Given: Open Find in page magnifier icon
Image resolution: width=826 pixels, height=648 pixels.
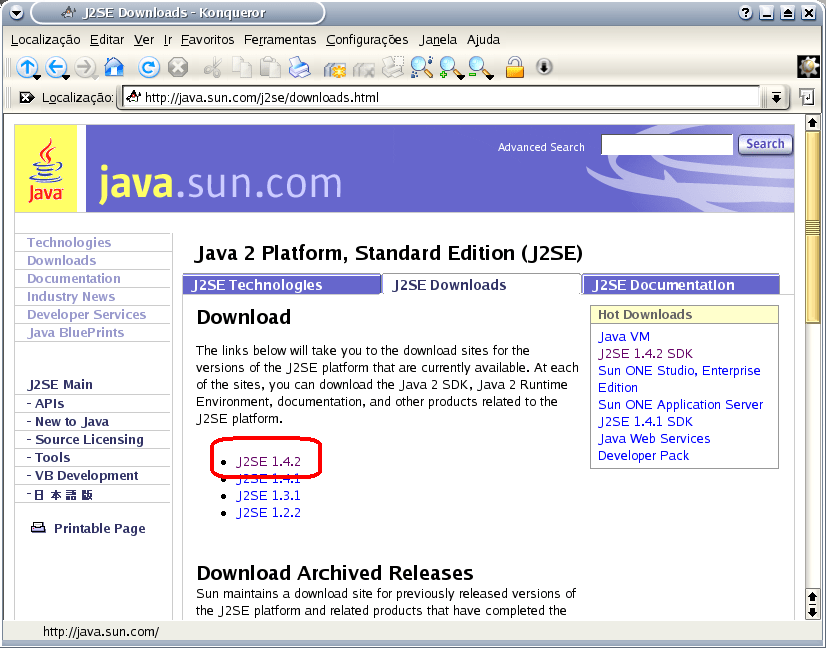Looking at the screenshot, I should [421, 67].
